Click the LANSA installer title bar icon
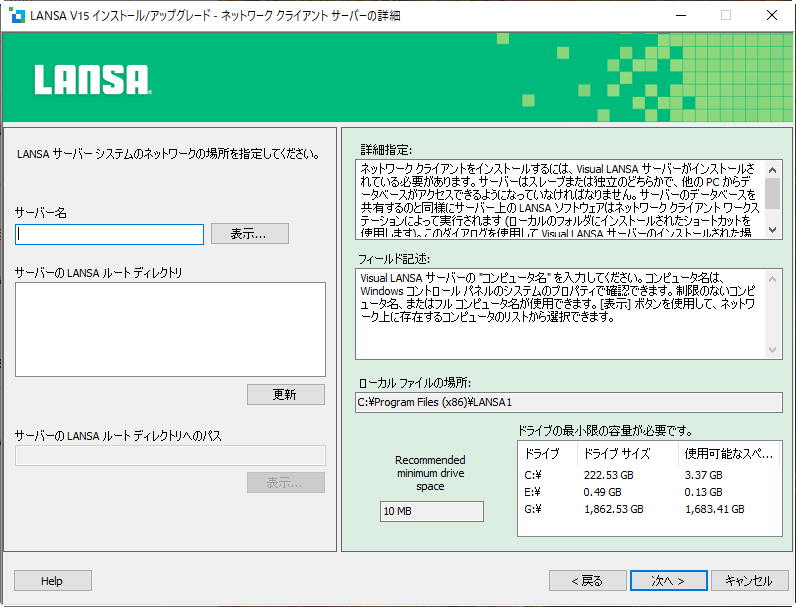Image resolution: width=796 pixels, height=607 pixels. point(17,15)
